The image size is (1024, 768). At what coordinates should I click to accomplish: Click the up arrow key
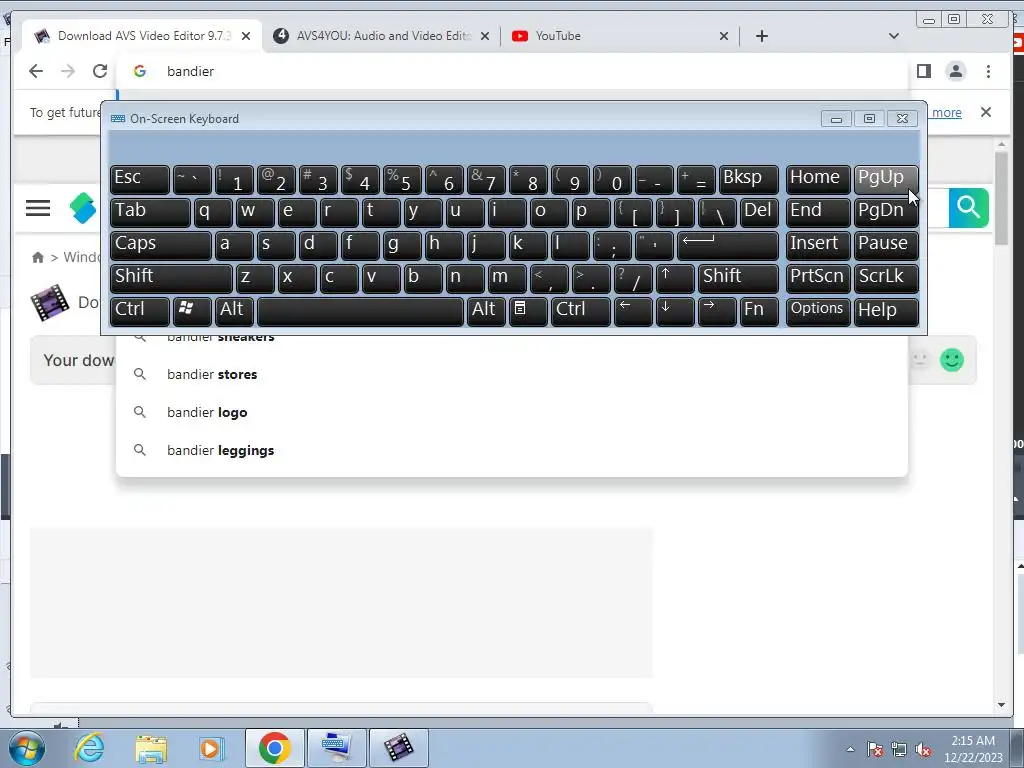[x=675, y=278]
